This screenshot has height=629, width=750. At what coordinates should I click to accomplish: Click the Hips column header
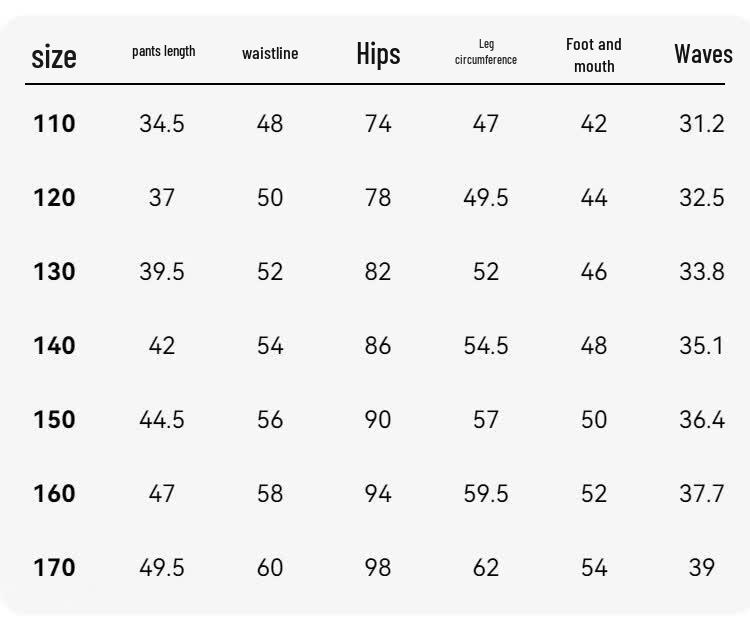coord(378,54)
